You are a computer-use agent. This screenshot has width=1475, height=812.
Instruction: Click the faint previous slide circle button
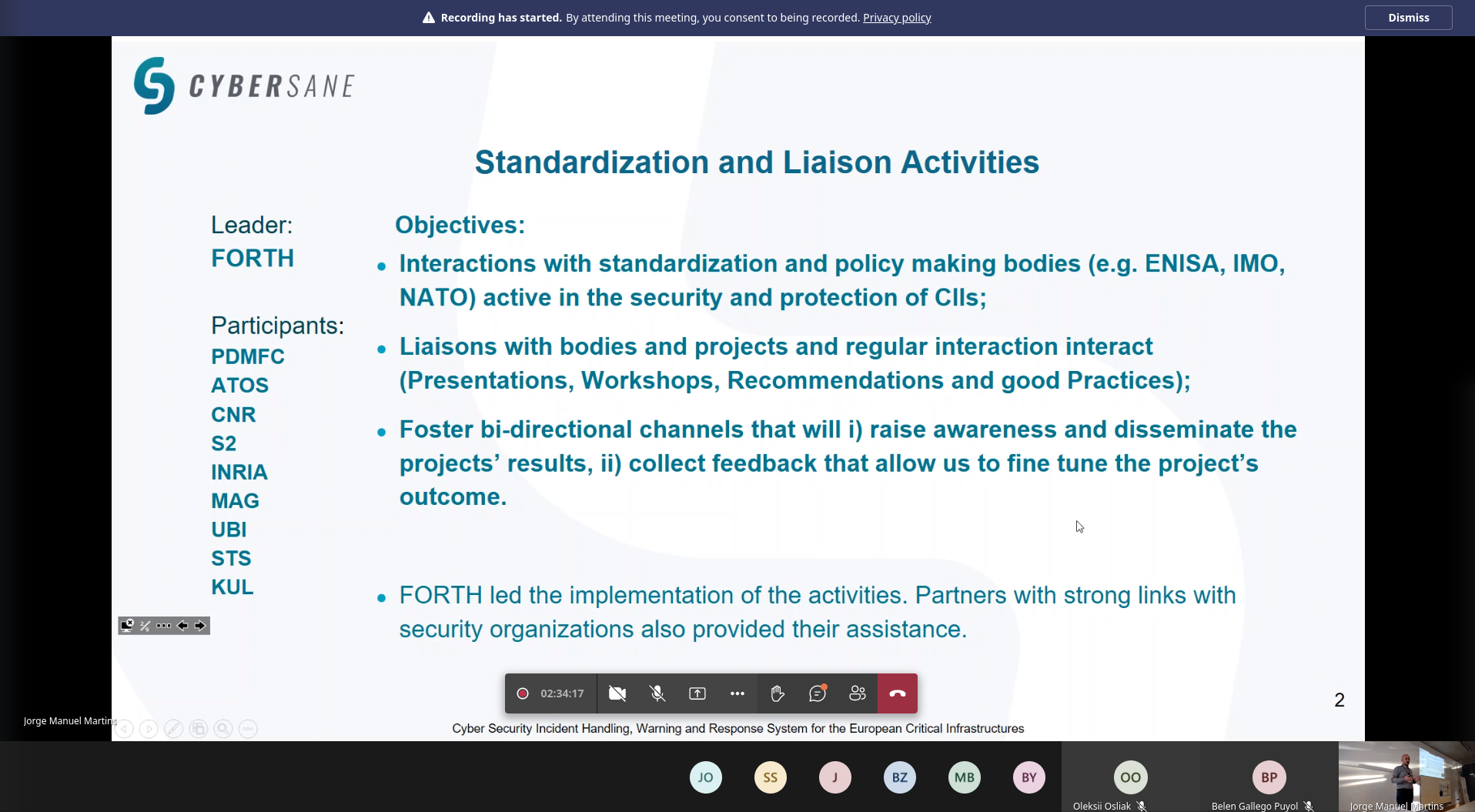[x=124, y=729]
